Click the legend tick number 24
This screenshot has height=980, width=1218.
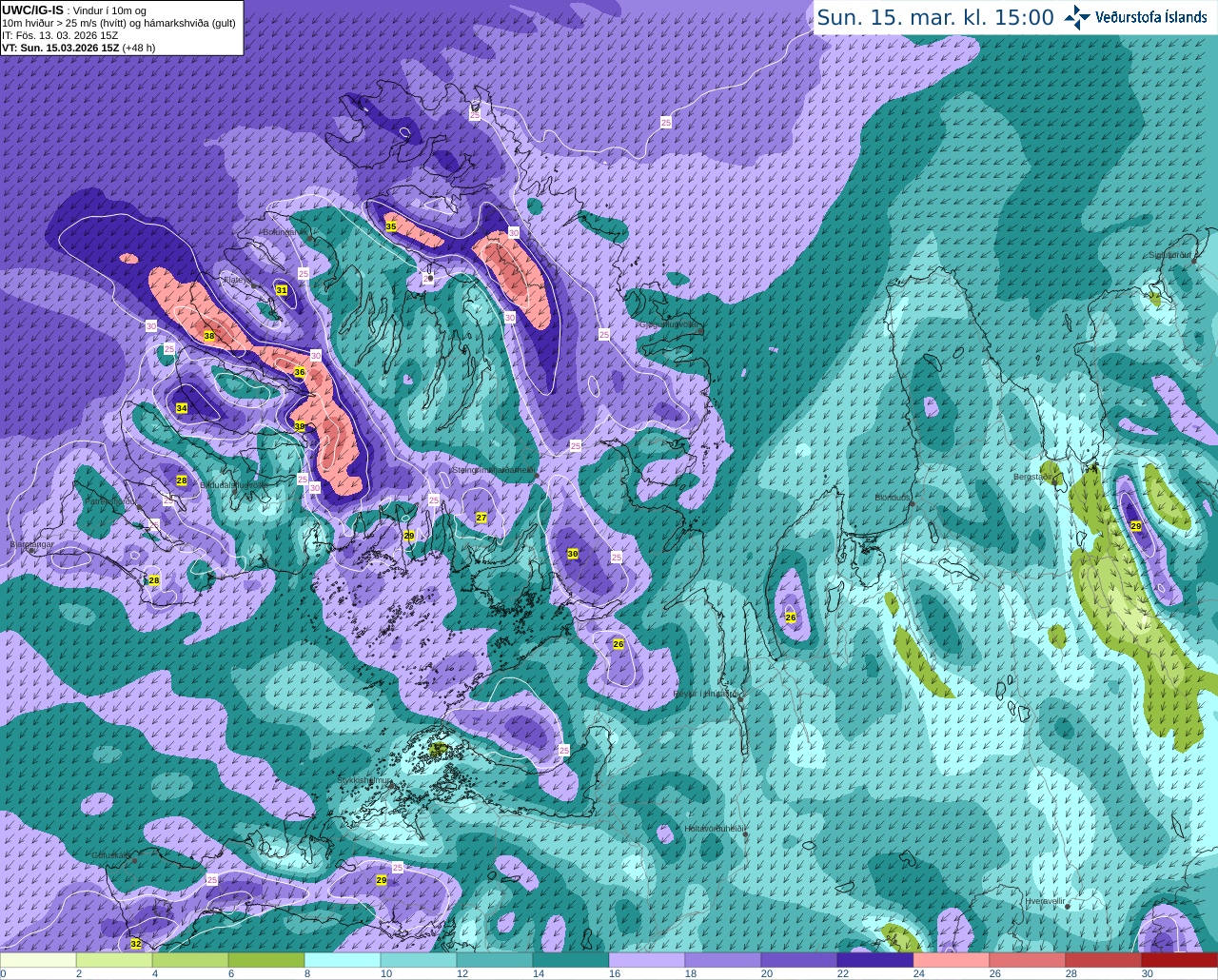pos(919,973)
